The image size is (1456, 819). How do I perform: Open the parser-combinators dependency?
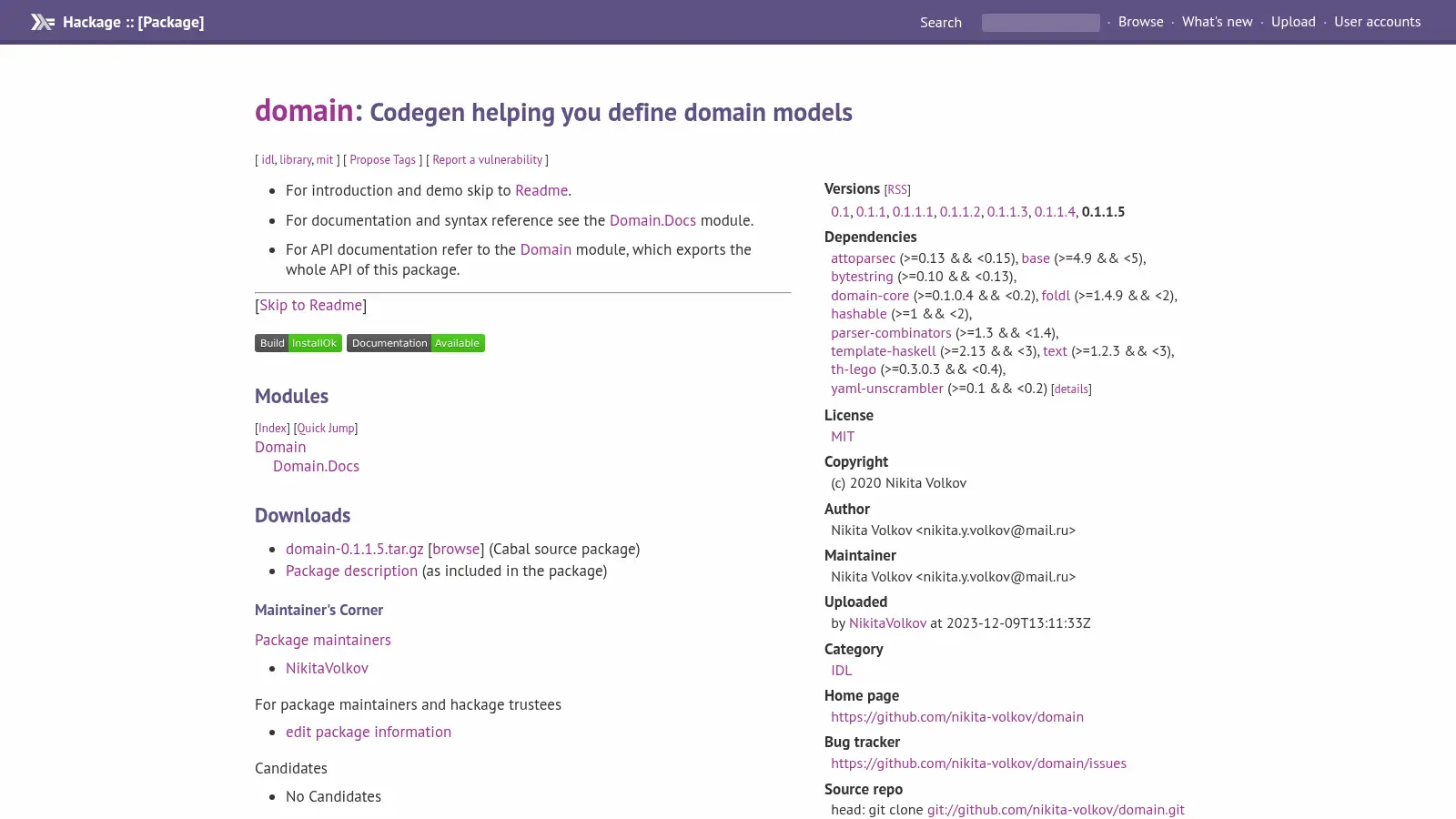tap(891, 333)
